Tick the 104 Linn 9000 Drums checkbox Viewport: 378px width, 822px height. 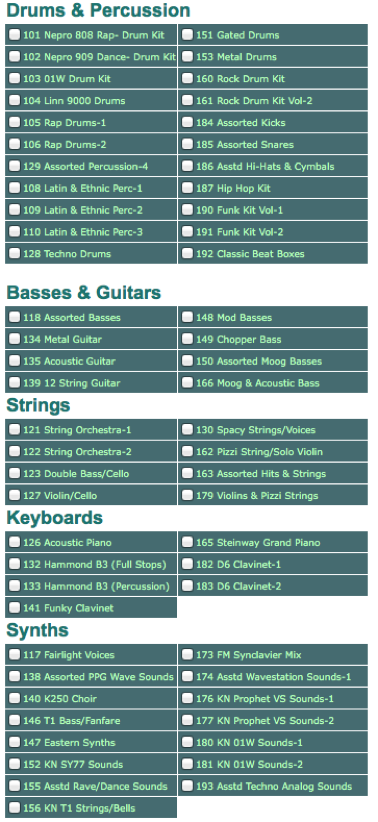(x=15, y=101)
